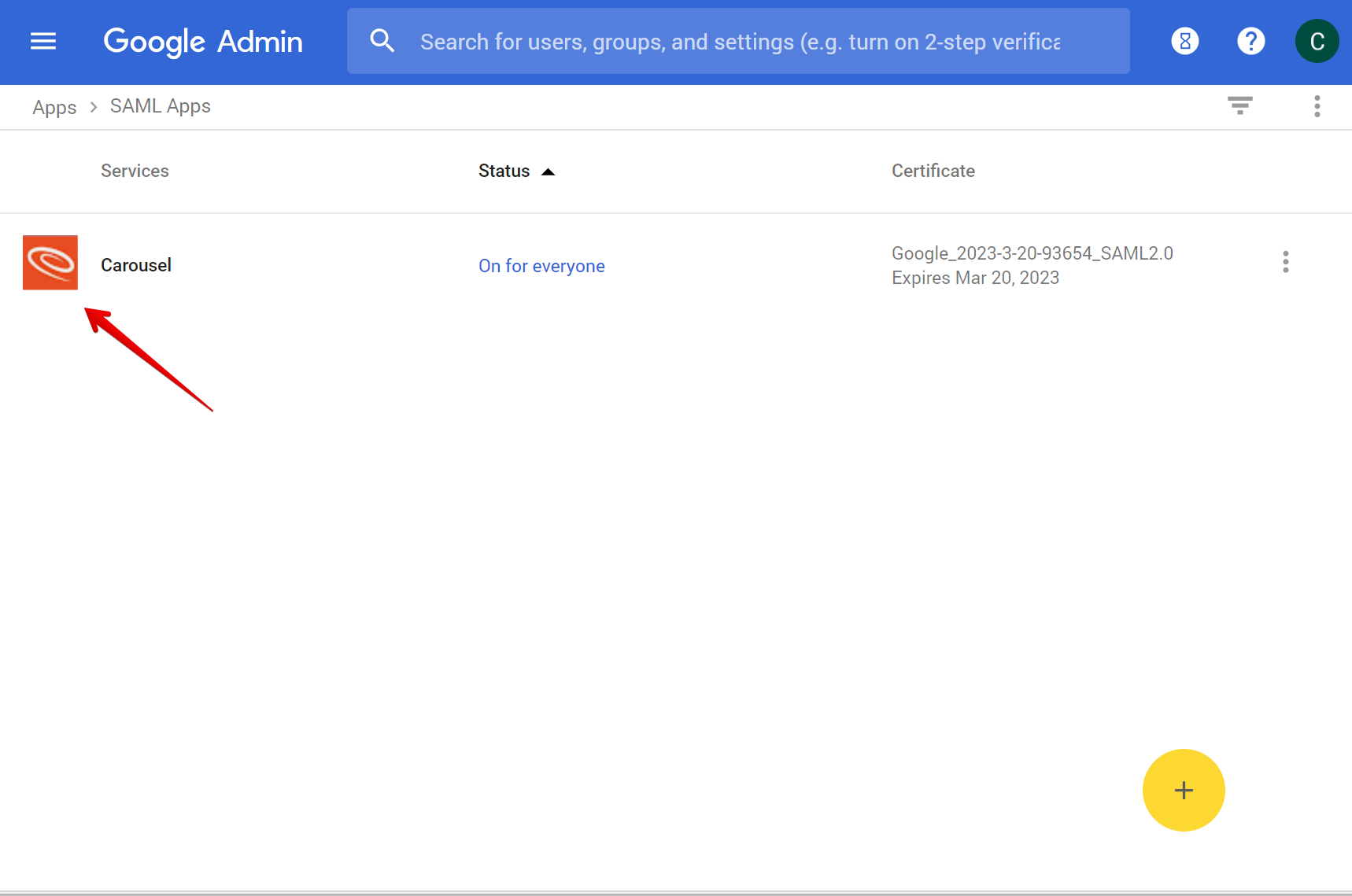Go to Apps breadcrumb
Viewport: 1352px width, 896px height.
pos(54,107)
